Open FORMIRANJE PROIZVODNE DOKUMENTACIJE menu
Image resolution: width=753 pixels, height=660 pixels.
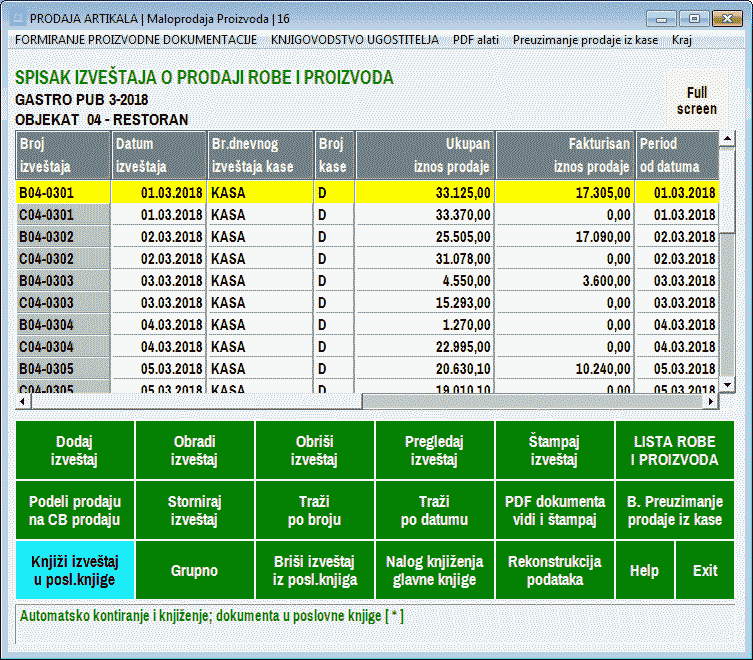136,40
